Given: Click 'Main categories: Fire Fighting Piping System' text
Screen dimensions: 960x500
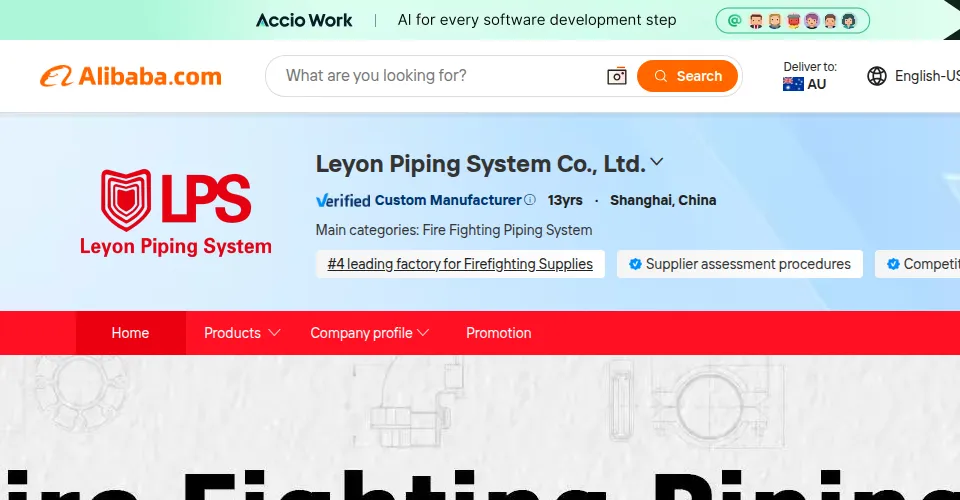Looking at the screenshot, I should (x=454, y=230).
